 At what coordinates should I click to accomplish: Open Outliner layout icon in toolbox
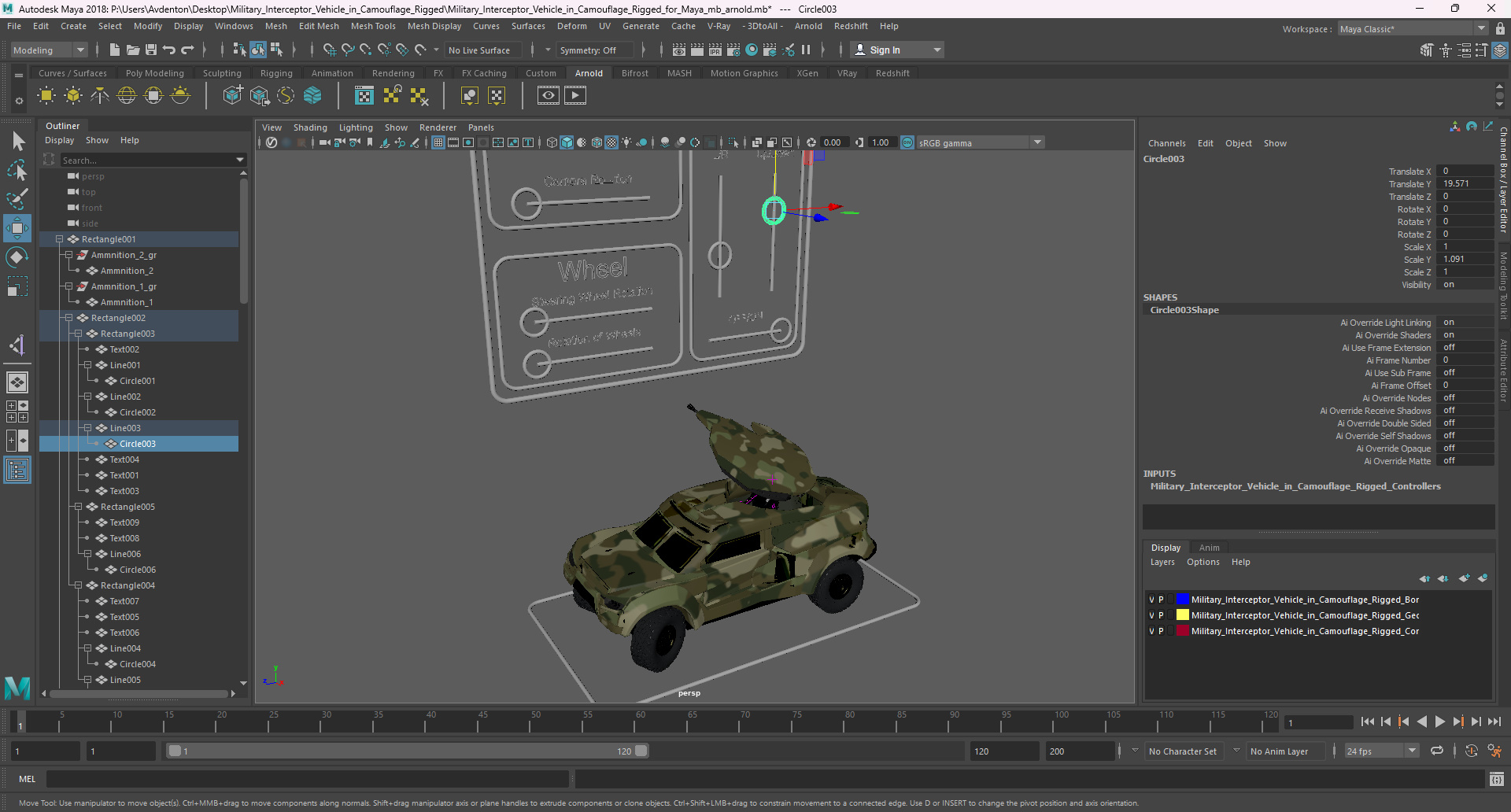(x=17, y=471)
